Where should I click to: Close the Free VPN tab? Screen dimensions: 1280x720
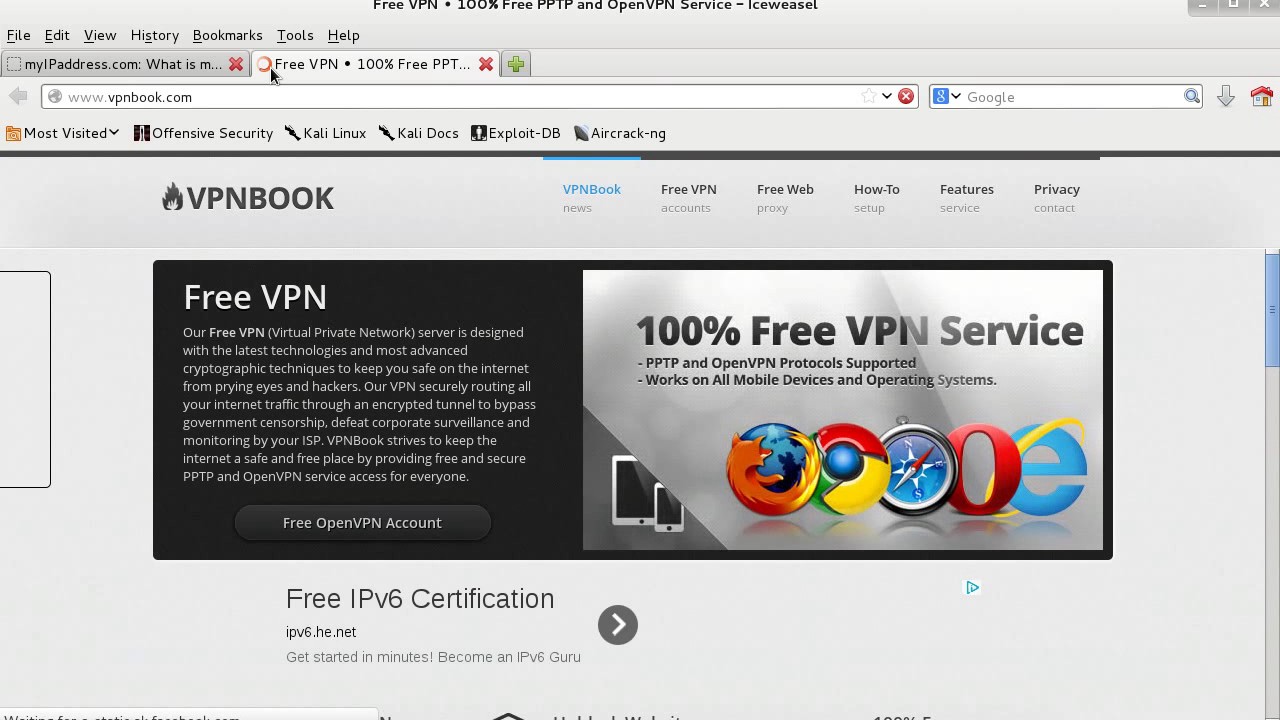486,64
